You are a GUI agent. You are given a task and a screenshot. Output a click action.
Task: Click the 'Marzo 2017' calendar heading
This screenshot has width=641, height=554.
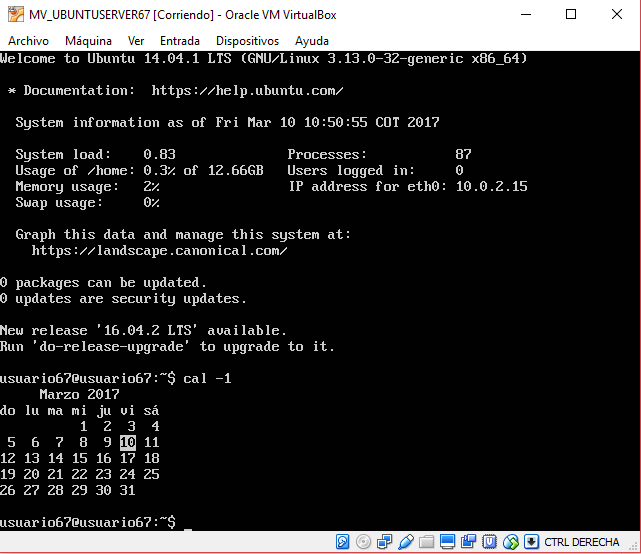[79, 394]
